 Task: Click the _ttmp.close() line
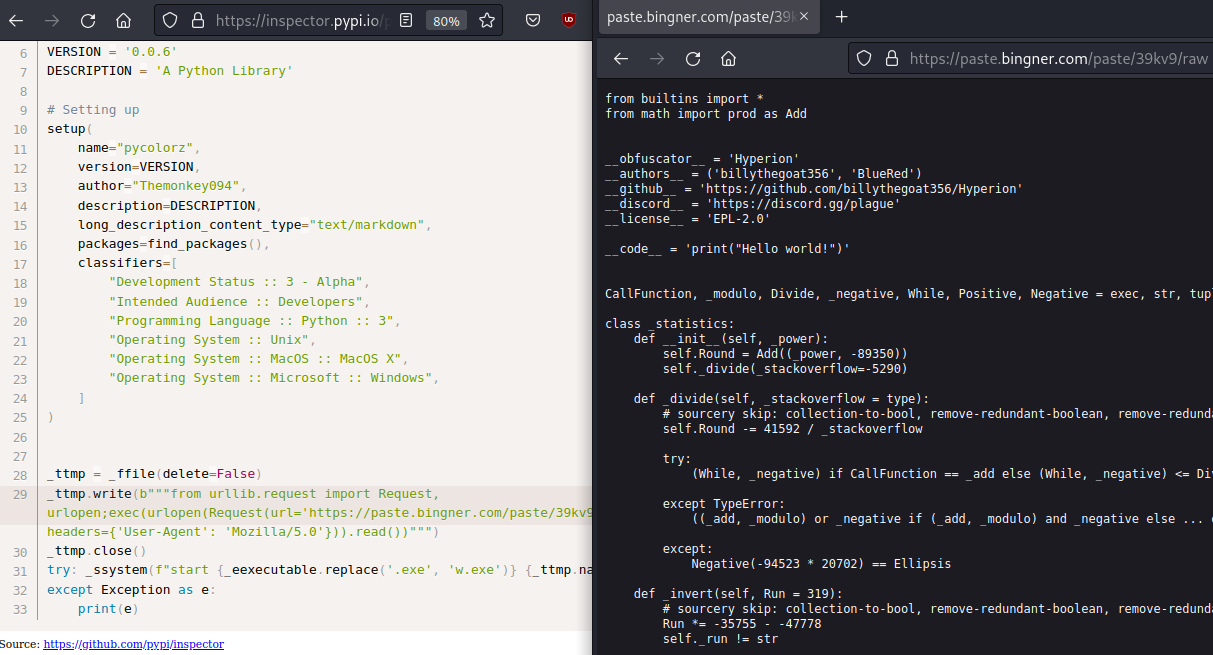click(97, 551)
